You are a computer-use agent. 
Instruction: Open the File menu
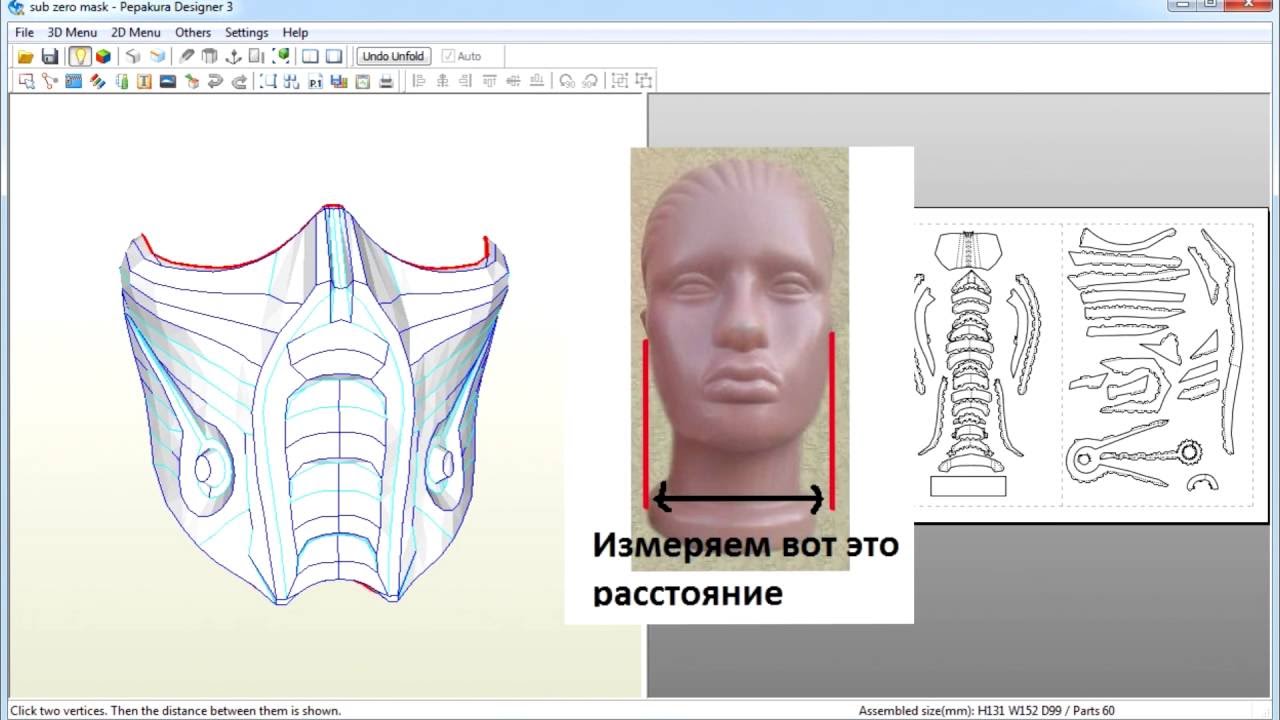[24, 32]
